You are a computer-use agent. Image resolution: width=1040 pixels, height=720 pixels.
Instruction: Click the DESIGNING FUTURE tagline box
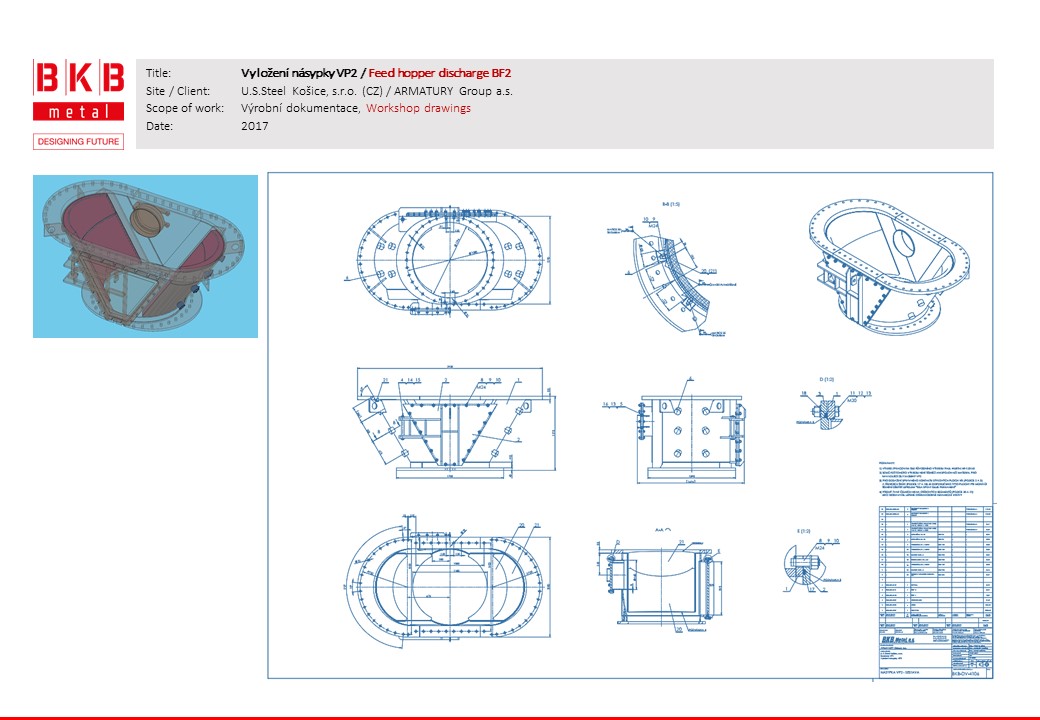(x=78, y=142)
